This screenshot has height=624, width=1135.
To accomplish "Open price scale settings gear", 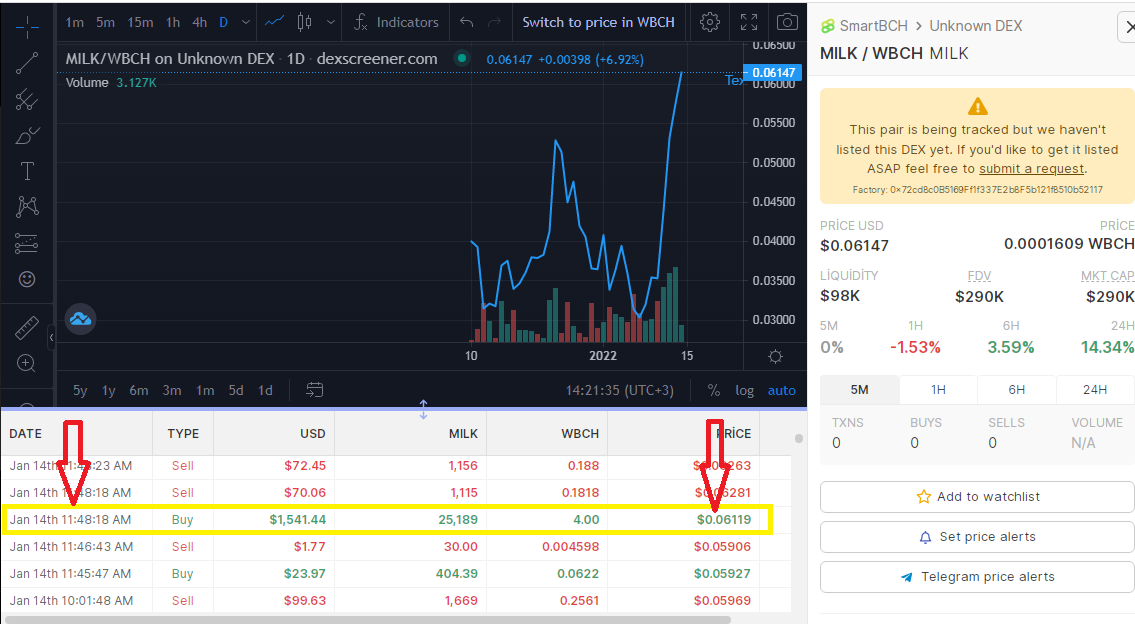I will (x=775, y=356).
